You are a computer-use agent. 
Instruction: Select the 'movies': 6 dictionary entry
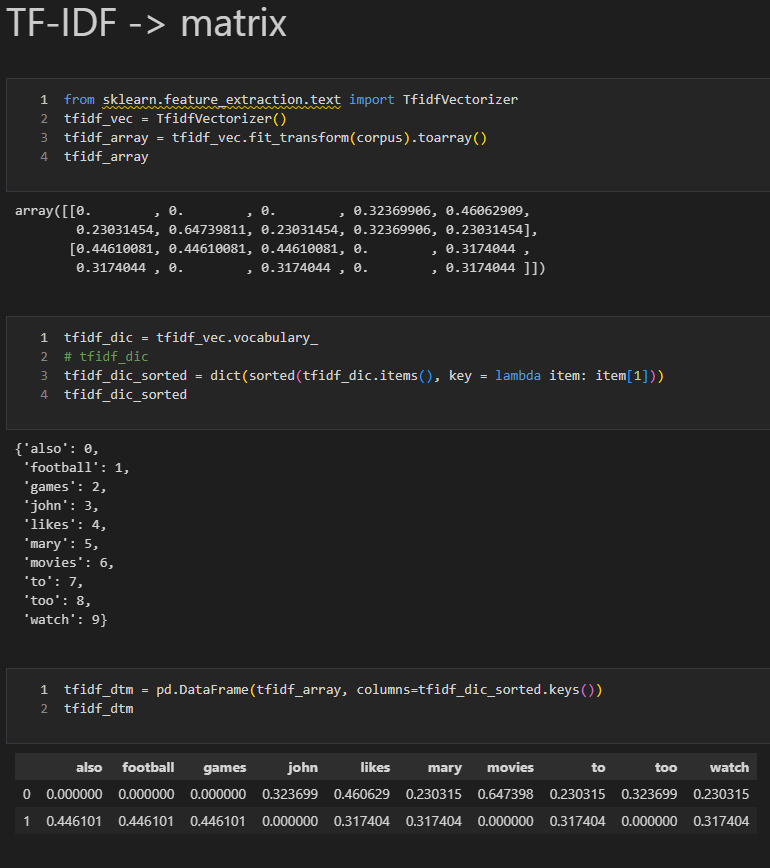[68, 562]
